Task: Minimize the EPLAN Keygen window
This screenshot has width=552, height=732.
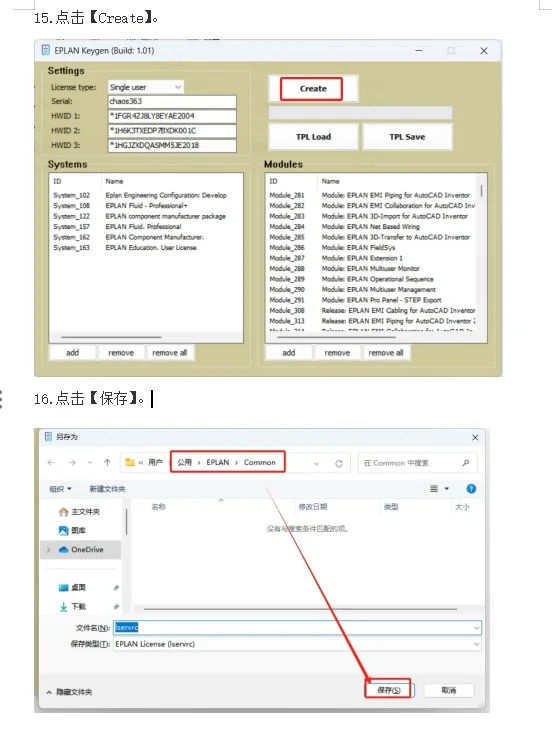Action: pyautogui.click(x=419, y=50)
